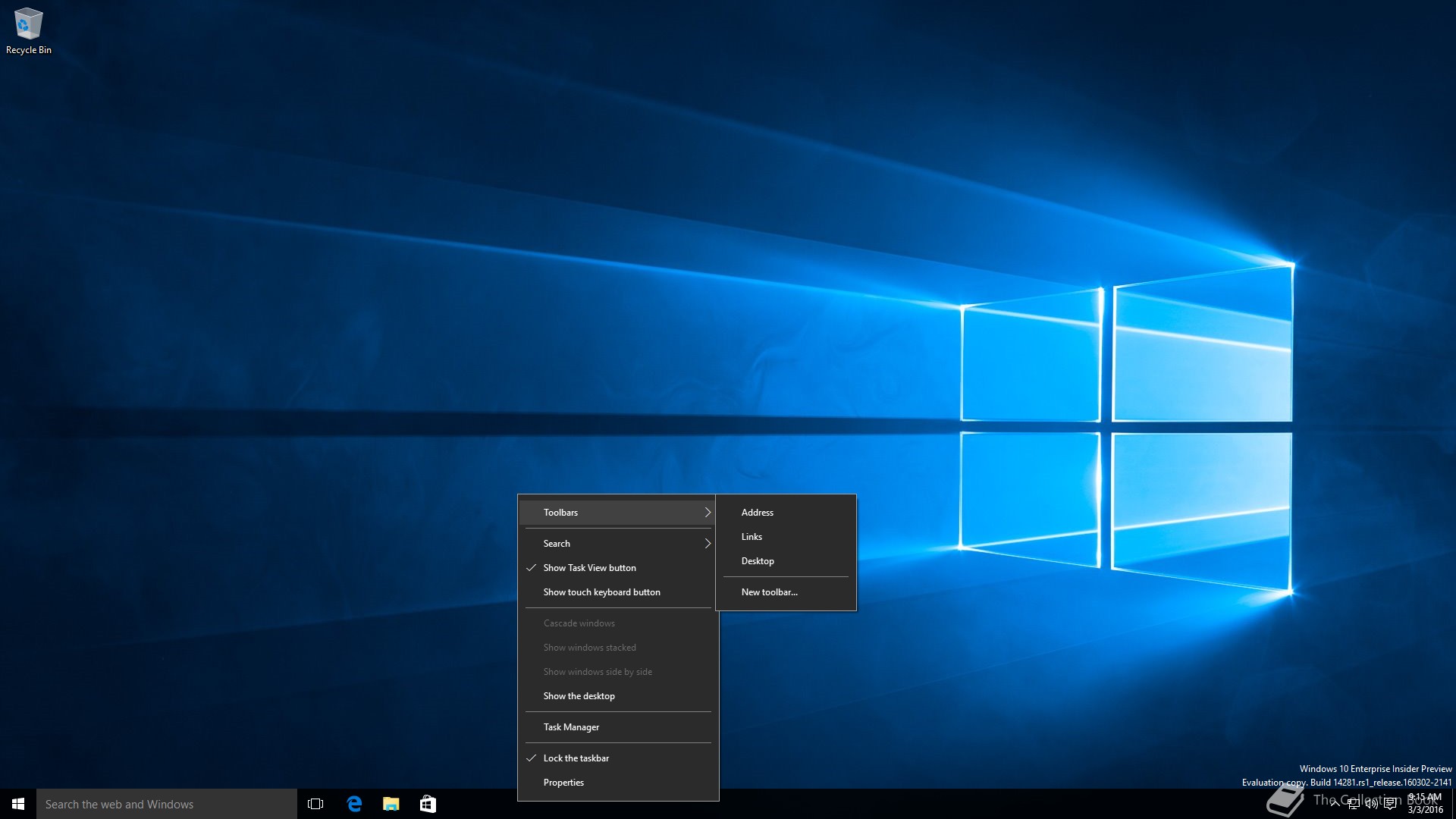Viewport: 1456px width, 819px height.
Task: Choose New toolbar... in submenu
Action: pos(786,592)
